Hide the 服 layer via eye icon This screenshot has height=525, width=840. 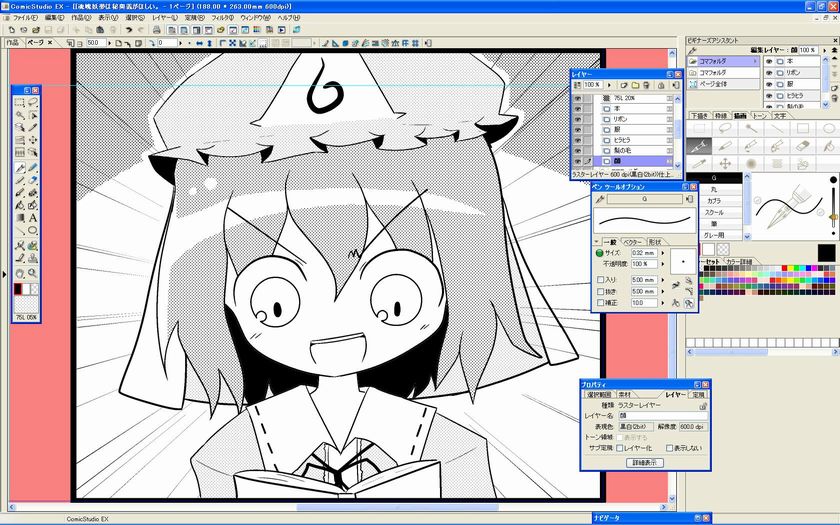point(578,130)
